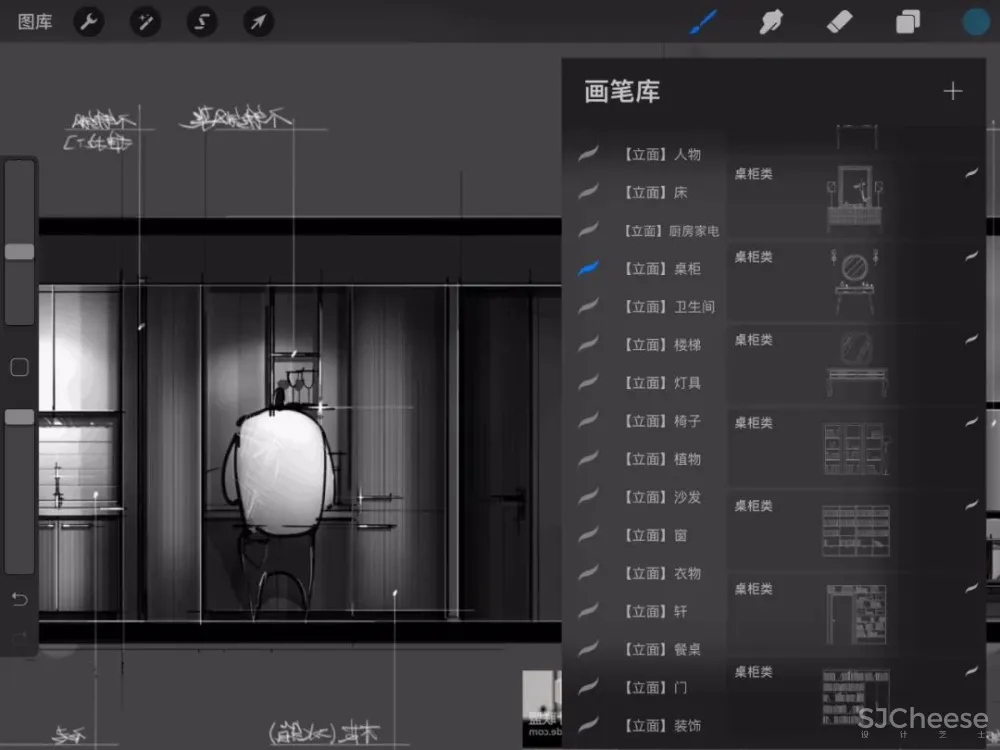Click the undo arrow on sidebar
Viewport: 1000px width, 750px height.
(20, 599)
